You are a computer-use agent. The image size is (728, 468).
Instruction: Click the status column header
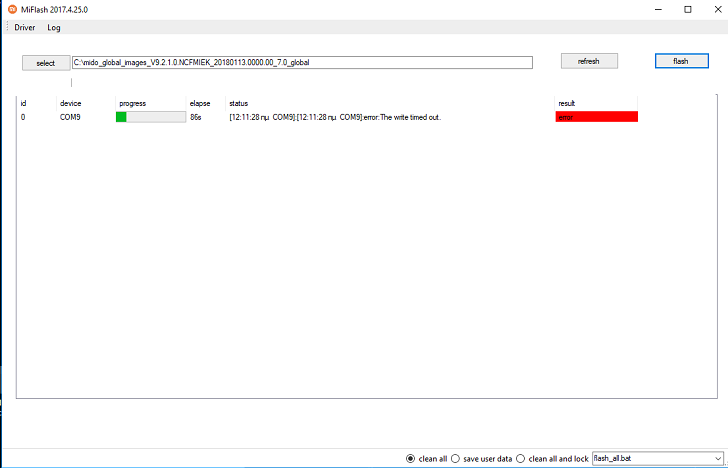pyautogui.click(x=390, y=104)
